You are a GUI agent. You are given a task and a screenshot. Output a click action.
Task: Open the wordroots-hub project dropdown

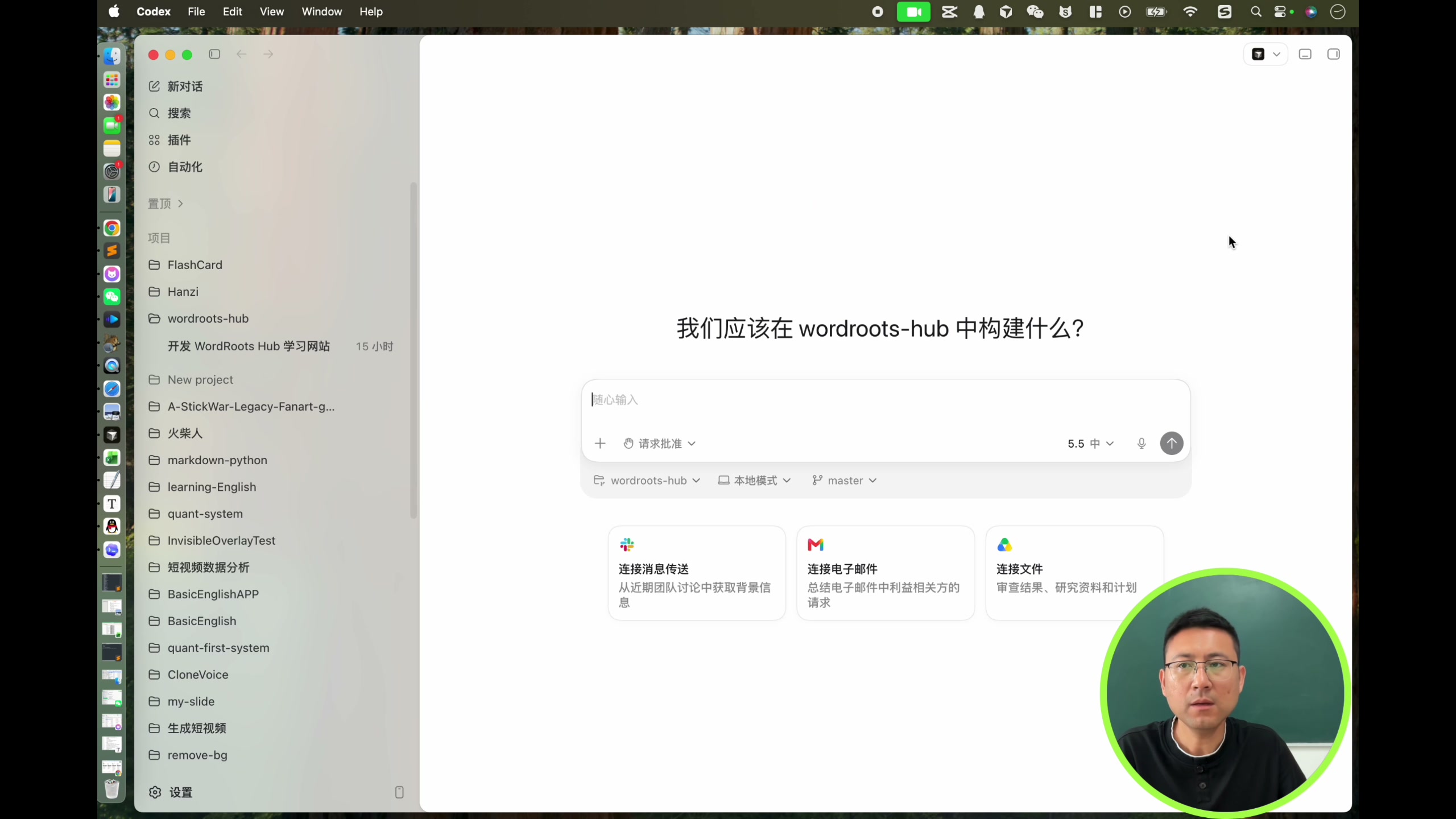(647, 481)
